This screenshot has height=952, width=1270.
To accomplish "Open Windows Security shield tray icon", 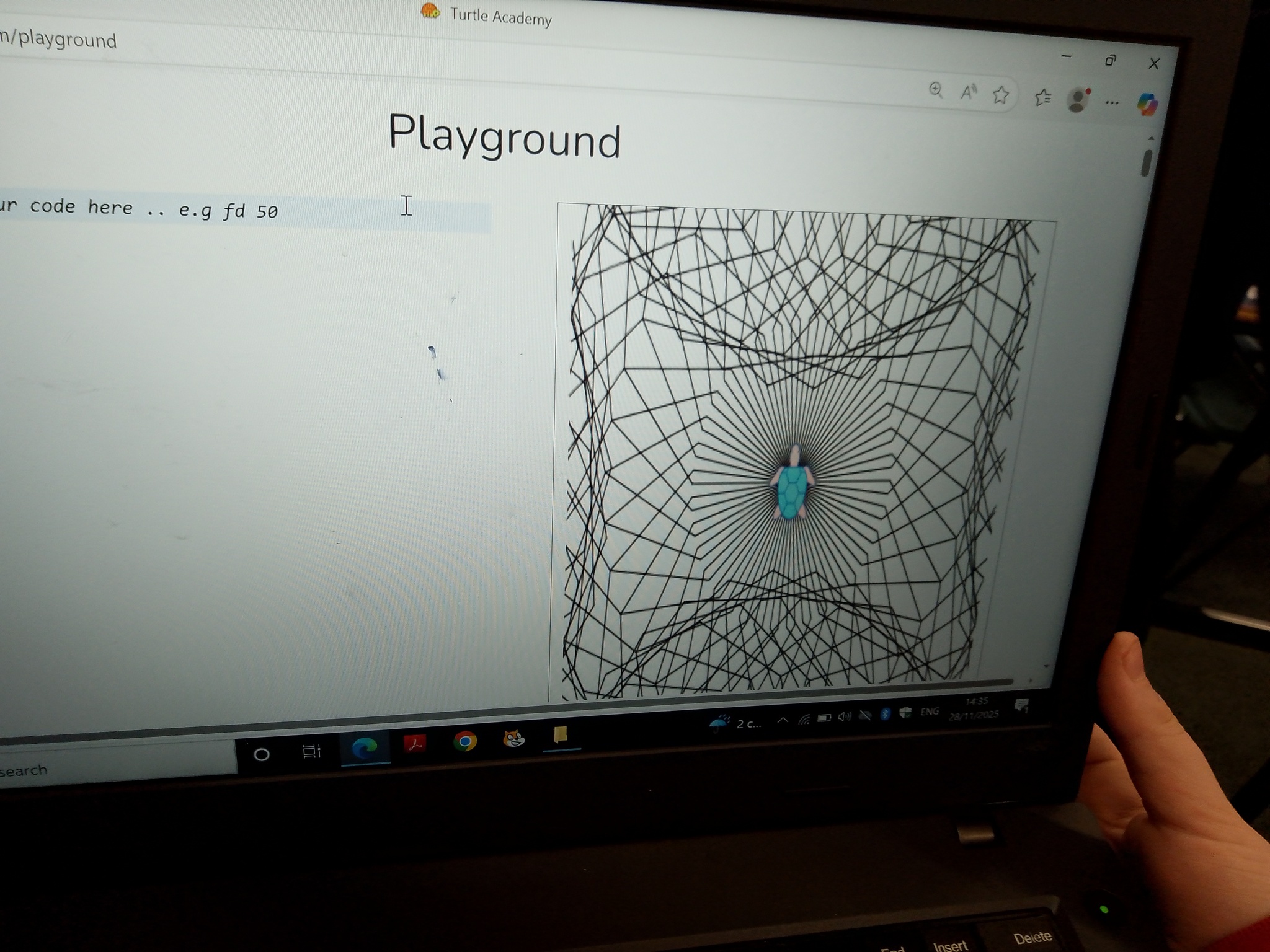I will (x=905, y=713).
